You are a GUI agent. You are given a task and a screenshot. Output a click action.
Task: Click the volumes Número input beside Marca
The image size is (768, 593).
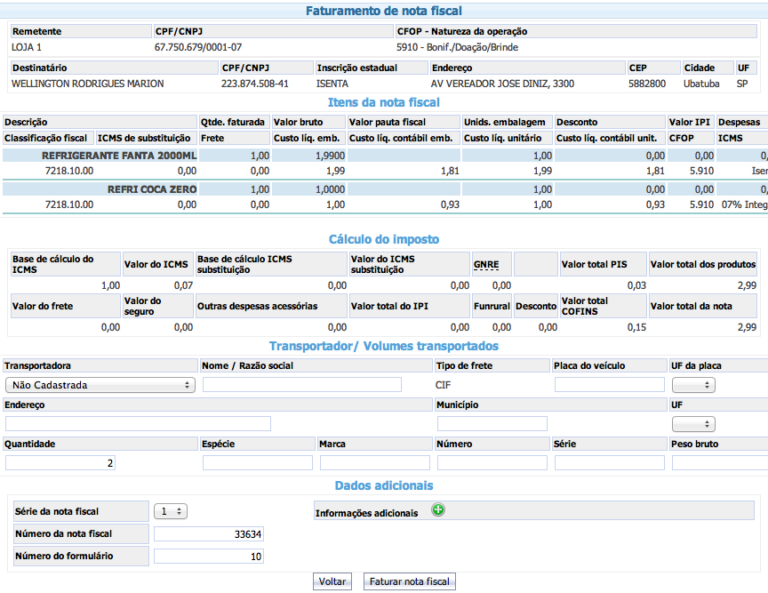pyautogui.click(x=491, y=463)
